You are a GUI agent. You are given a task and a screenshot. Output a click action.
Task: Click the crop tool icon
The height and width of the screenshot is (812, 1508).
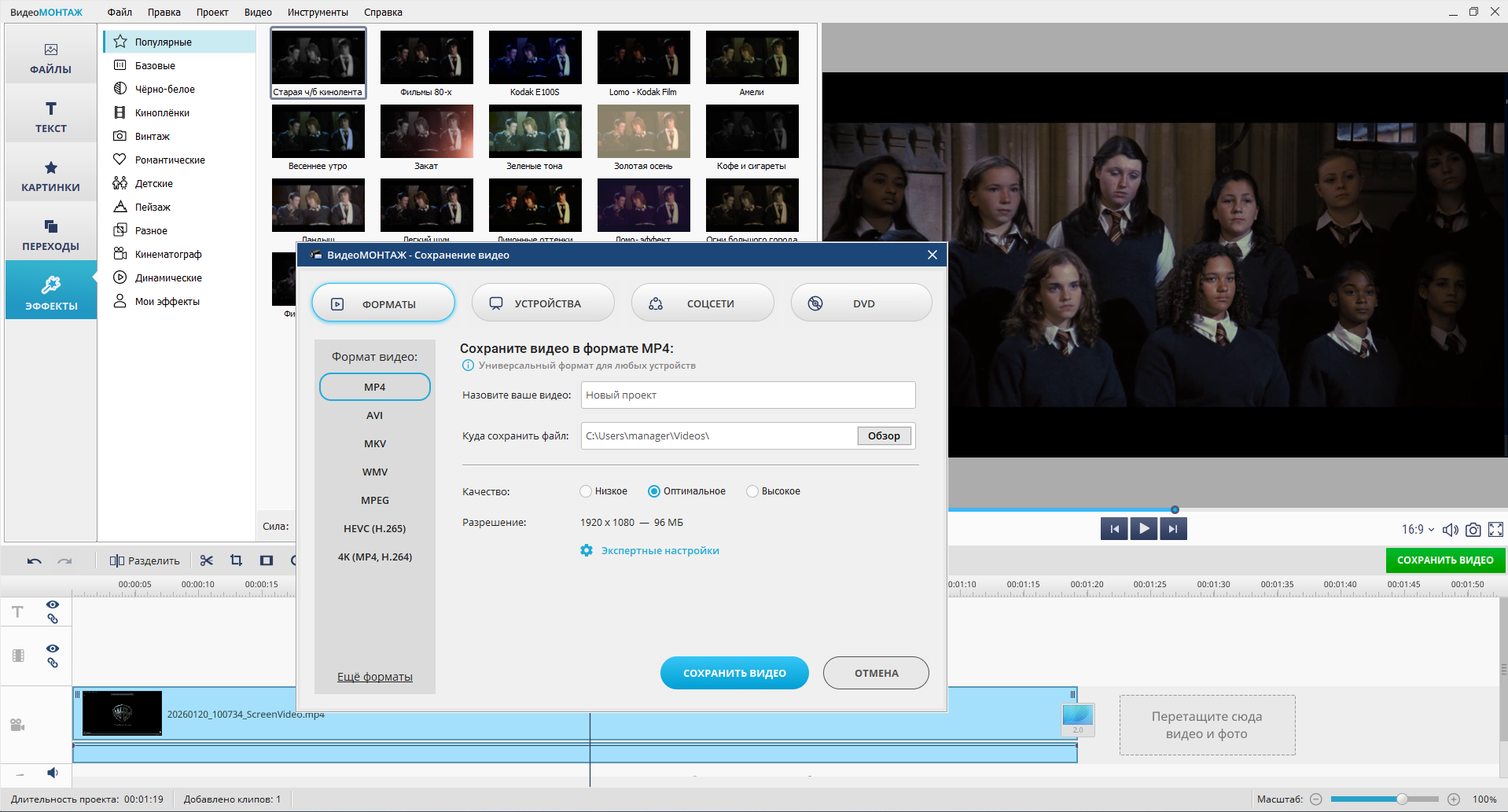[x=236, y=560]
